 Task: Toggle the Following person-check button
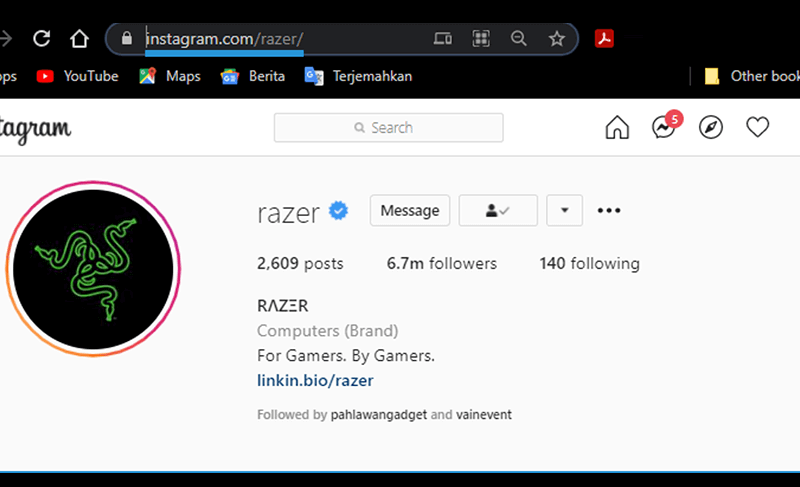498,210
